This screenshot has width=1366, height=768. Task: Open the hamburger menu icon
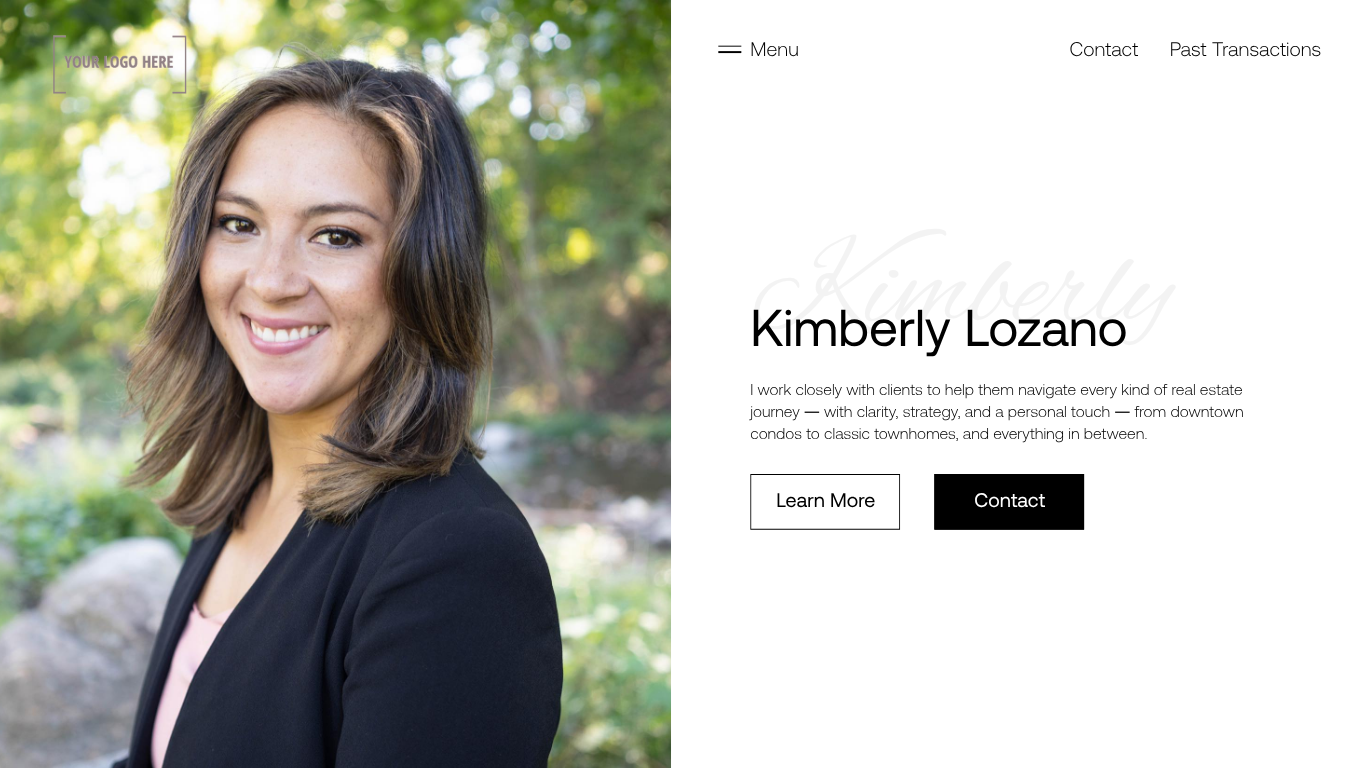(729, 49)
